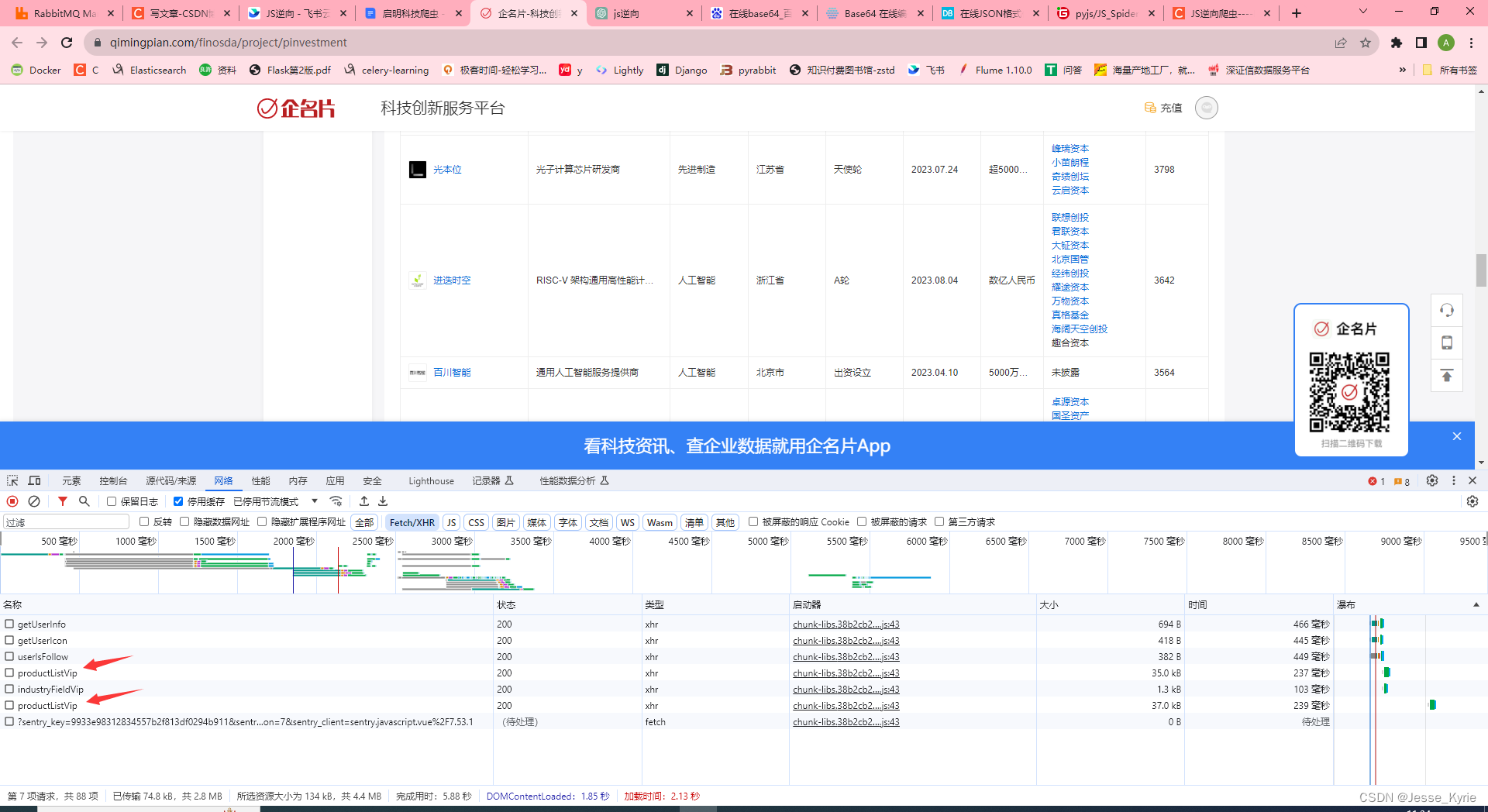Screen dimensions: 1488x812
Task: Export HAR file with download arrow
Action: (x=383, y=501)
